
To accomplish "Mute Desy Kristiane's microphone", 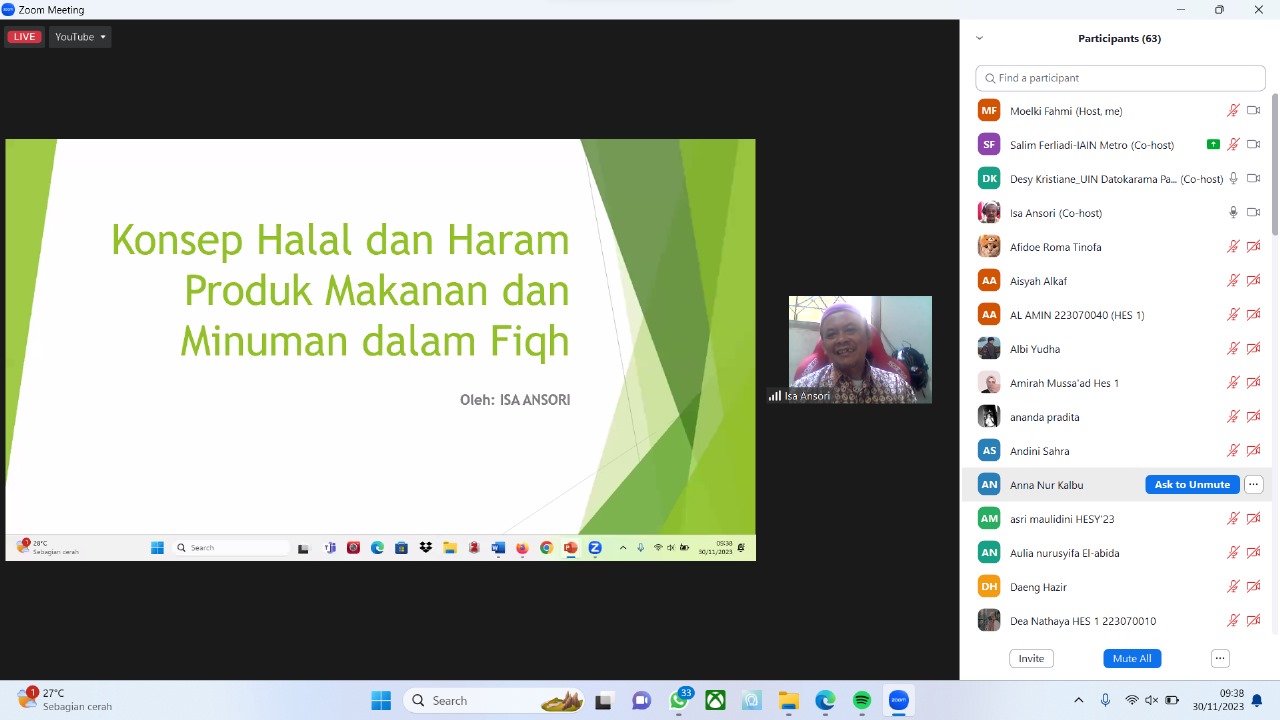I will [x=1233, y=179].
